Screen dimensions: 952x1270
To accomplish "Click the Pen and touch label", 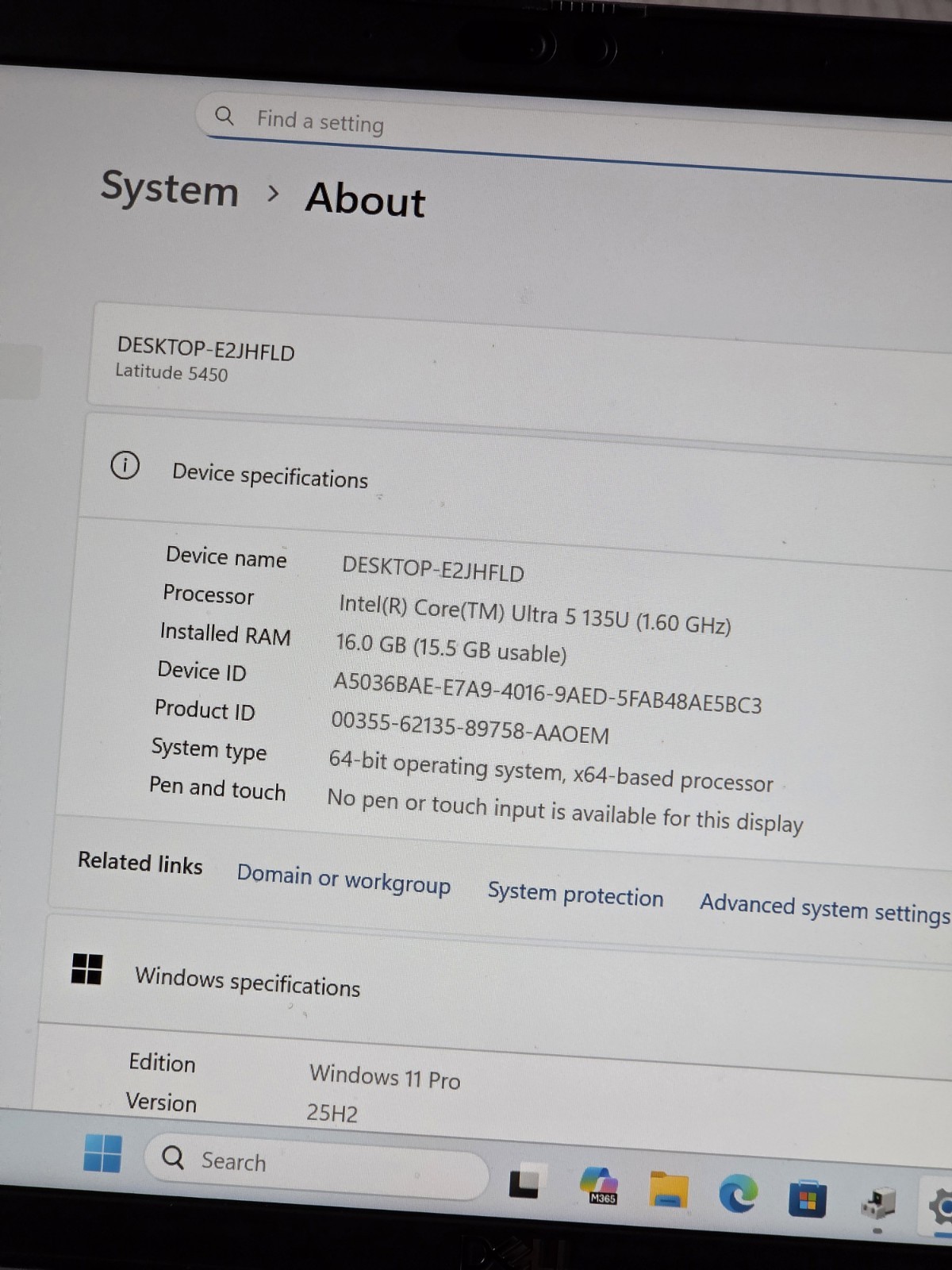I will tap(217, 787).
